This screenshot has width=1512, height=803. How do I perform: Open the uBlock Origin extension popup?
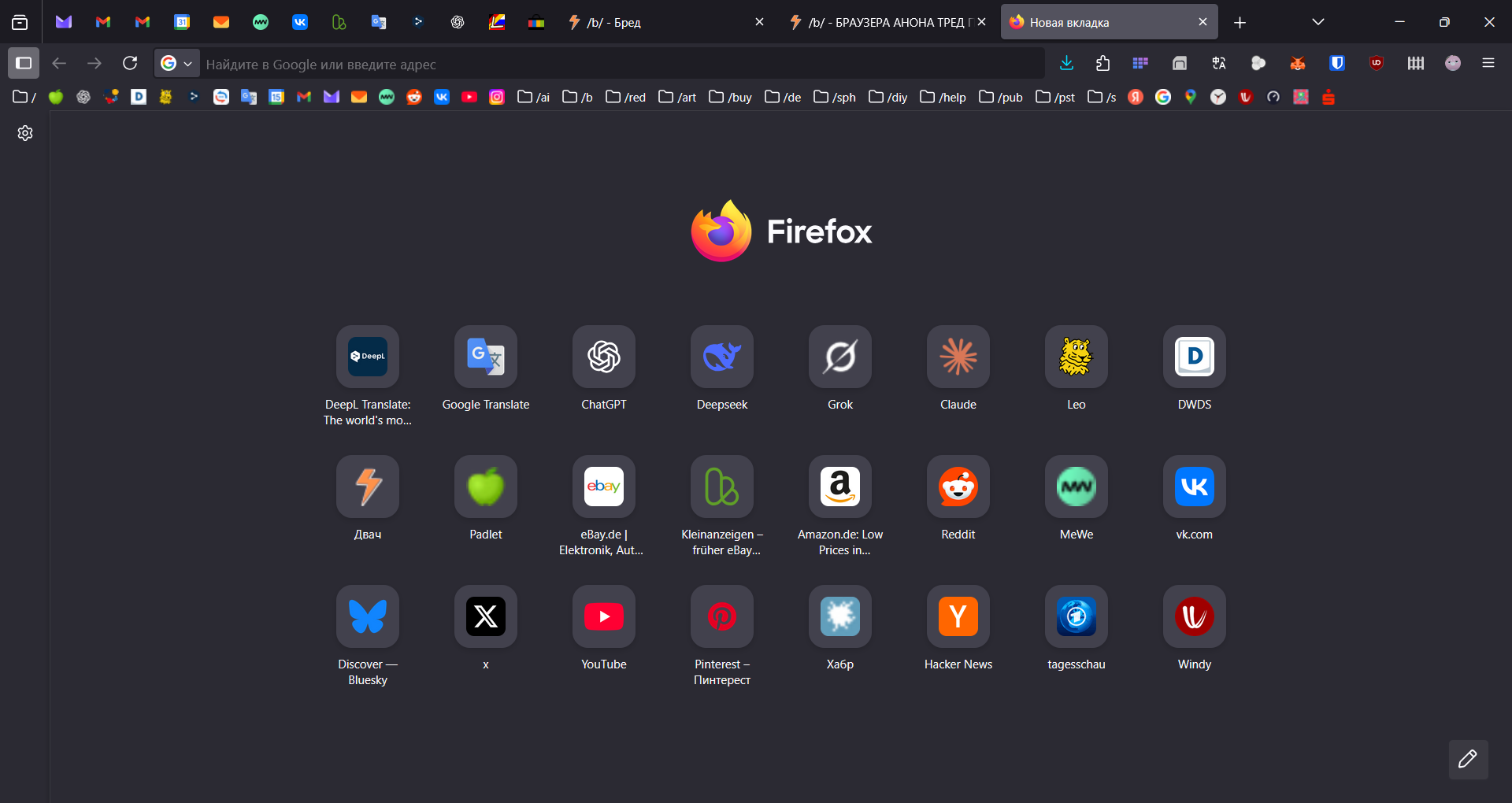coord(1377,63)
